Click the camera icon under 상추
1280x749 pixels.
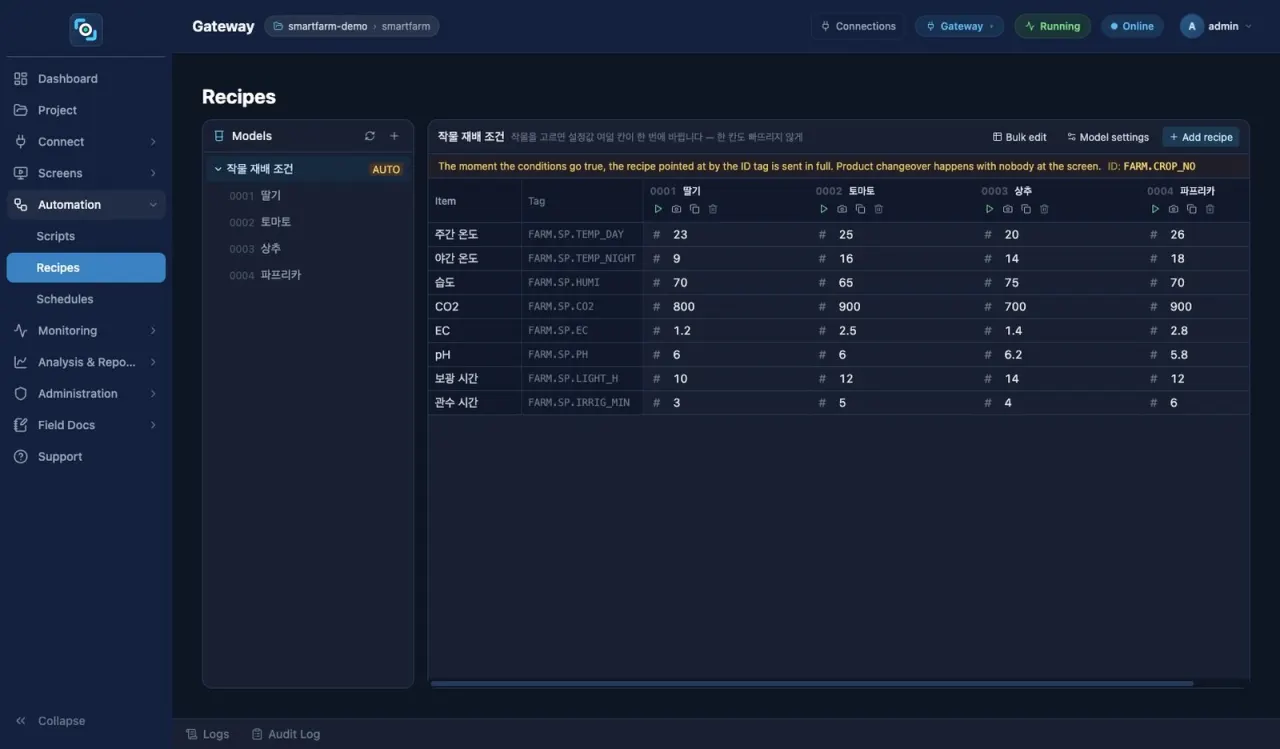(1007, 209)
